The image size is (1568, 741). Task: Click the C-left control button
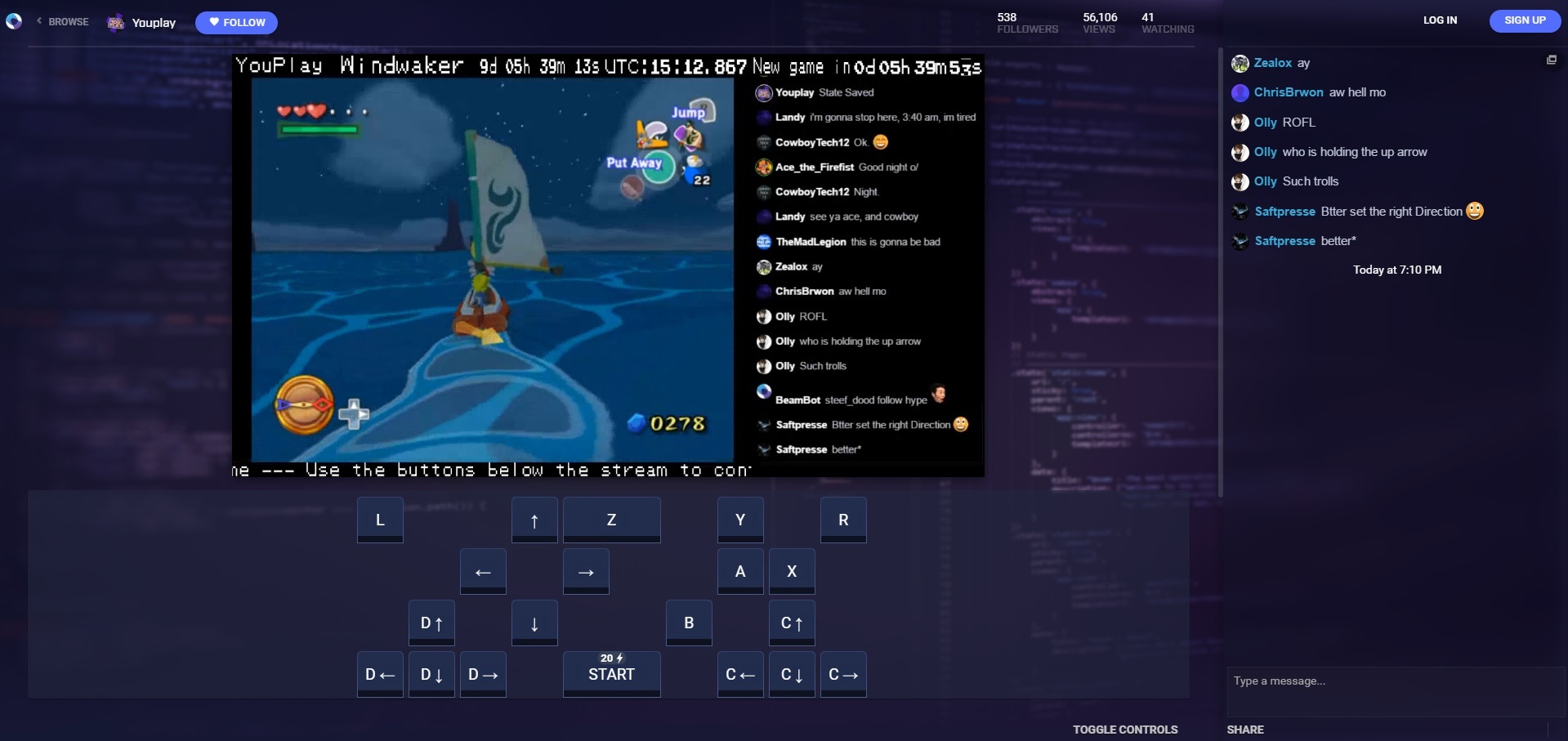(740, 674)
